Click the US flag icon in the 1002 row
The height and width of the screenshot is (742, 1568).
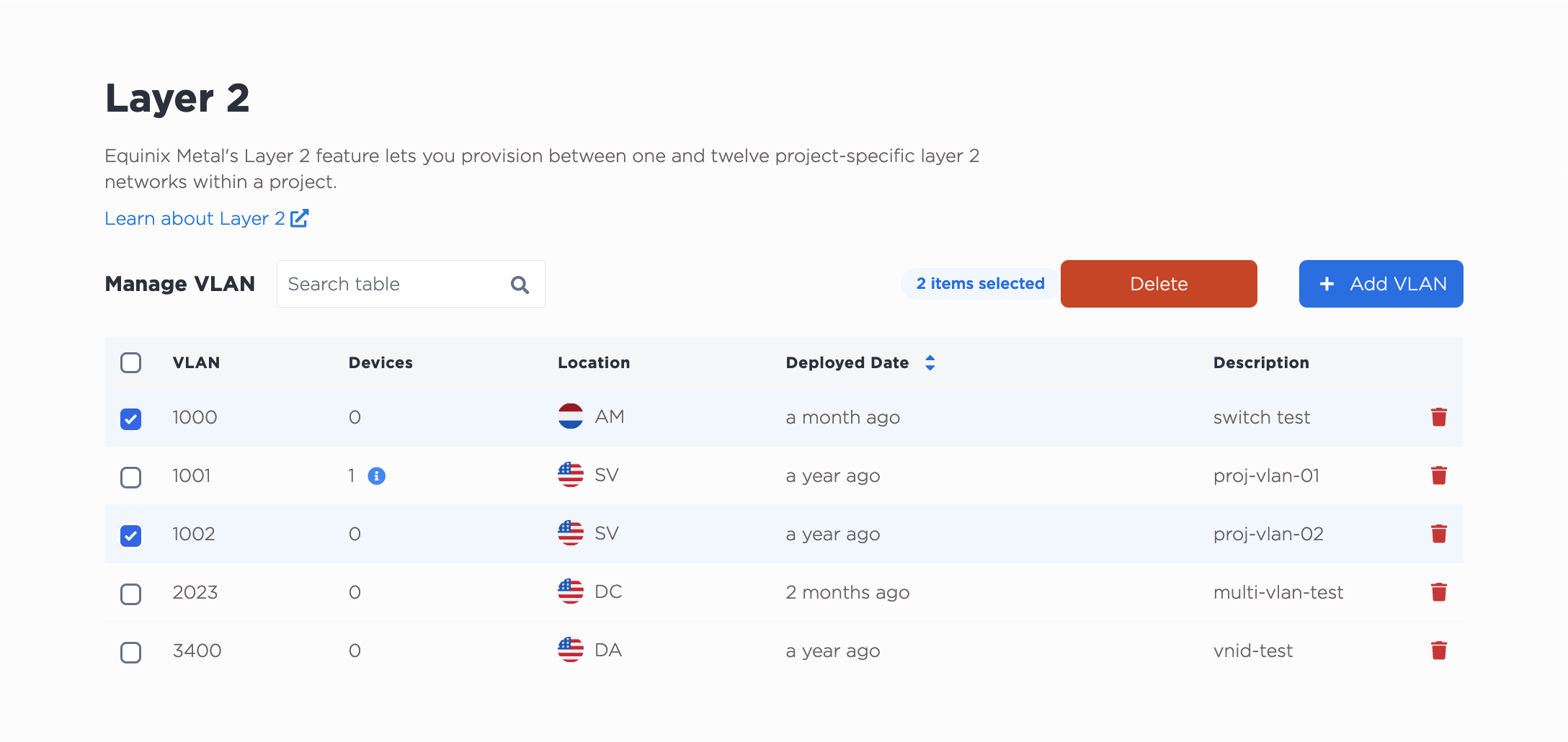(570, 533)
